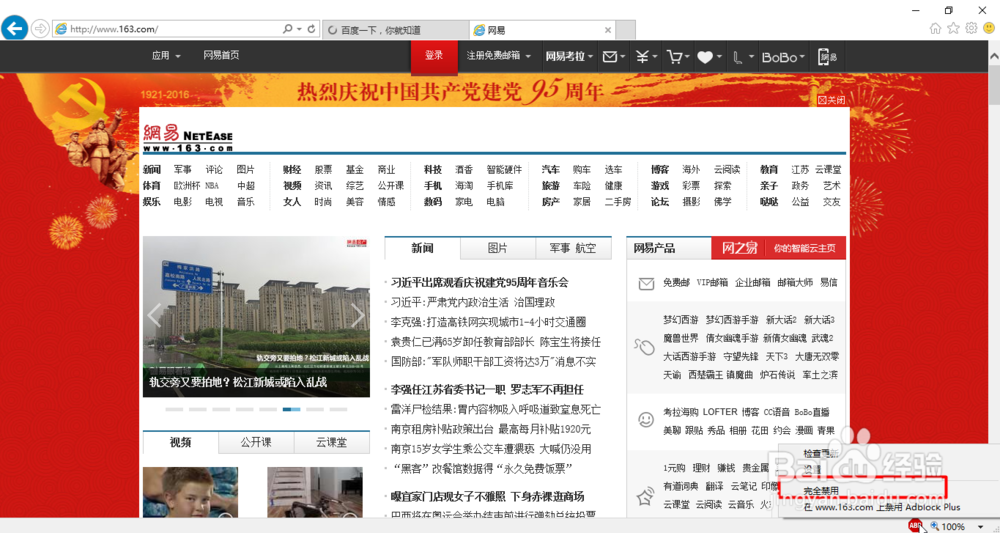Close the 网易 browser tab

tap(608, 30)
